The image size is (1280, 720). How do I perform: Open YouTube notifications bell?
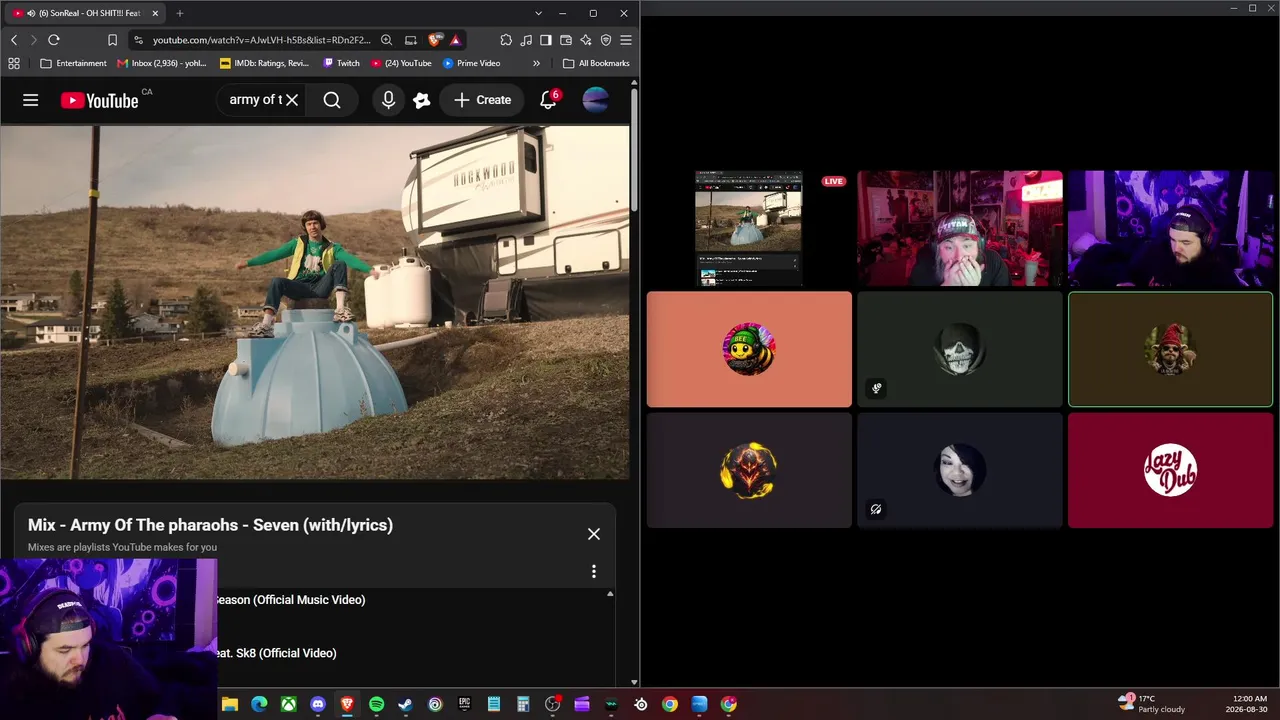tap(548, 100)
